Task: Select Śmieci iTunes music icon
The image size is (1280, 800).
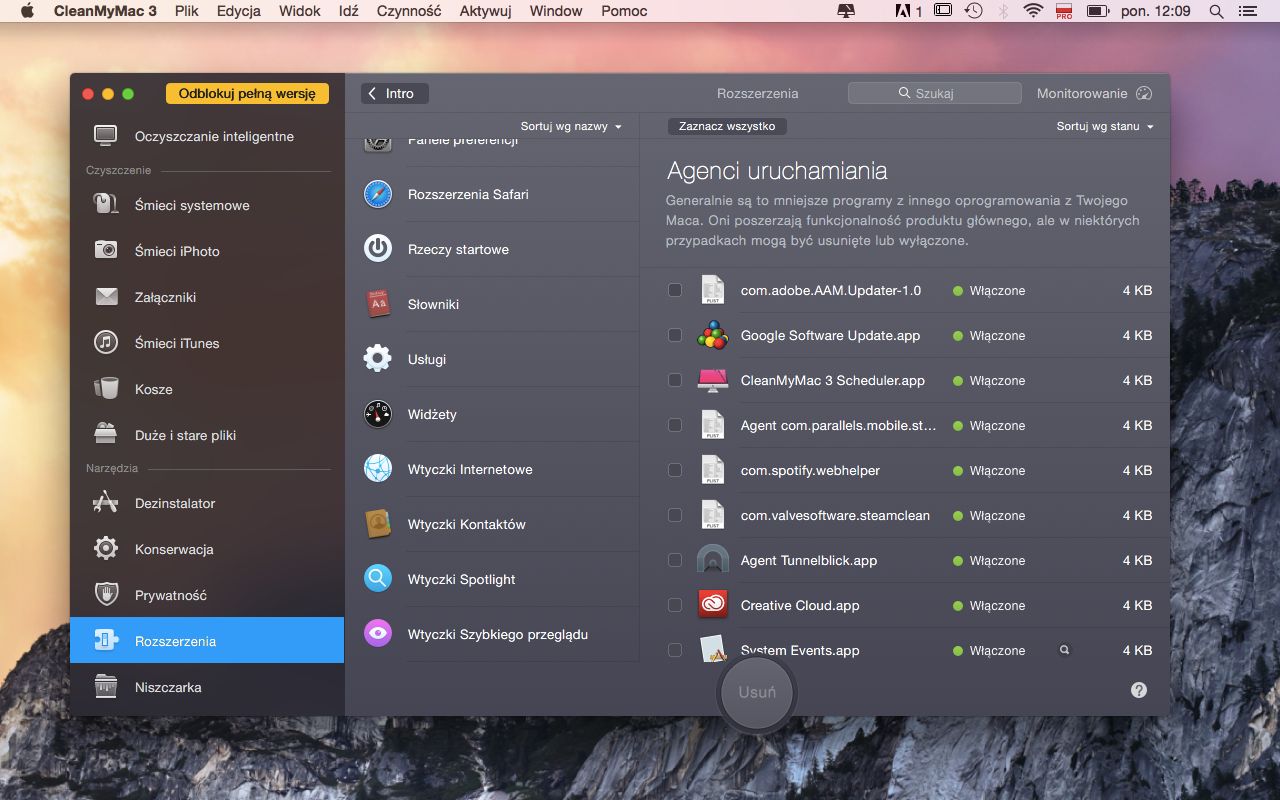Action: click(x=105, y=342)
